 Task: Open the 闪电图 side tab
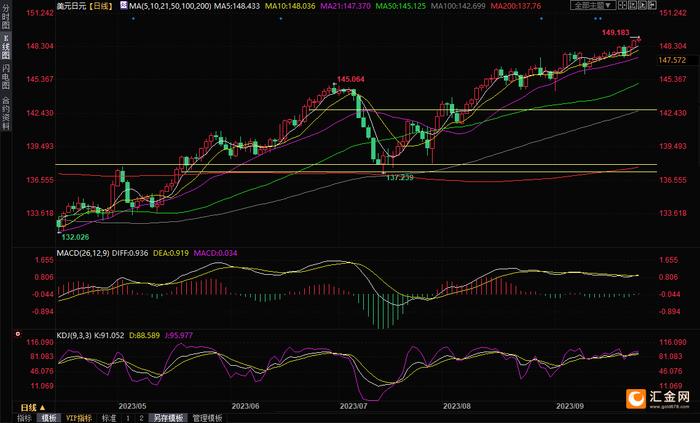tap(6, 77)
